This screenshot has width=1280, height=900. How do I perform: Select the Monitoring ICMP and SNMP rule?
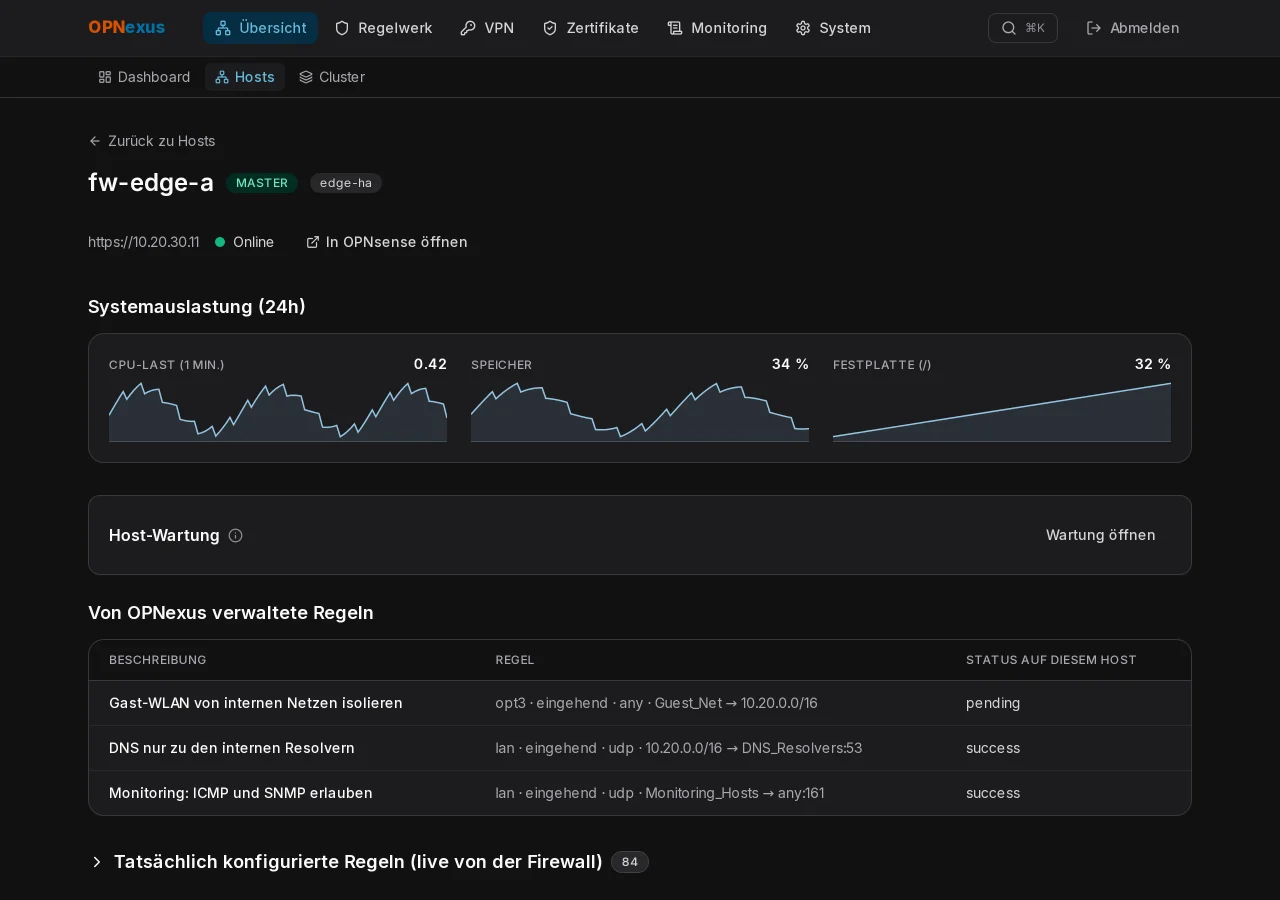(640, 793)
